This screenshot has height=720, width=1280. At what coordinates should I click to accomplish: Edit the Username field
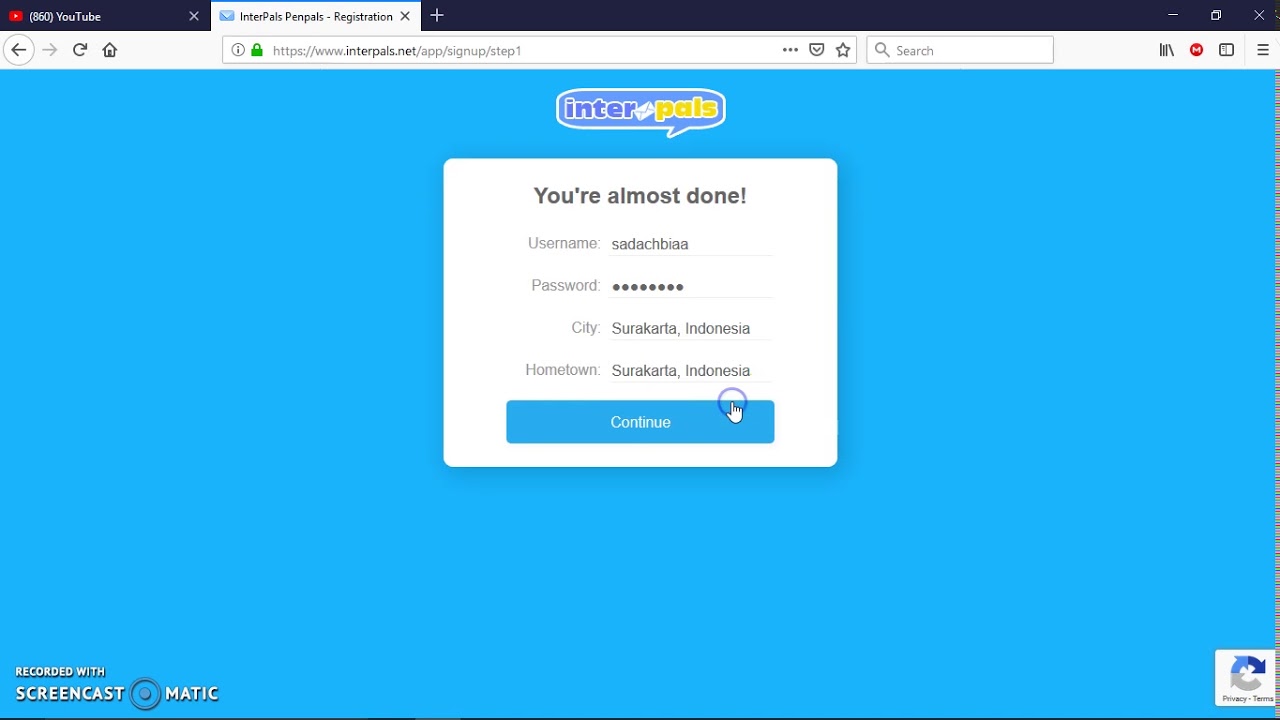pos(691,244)
